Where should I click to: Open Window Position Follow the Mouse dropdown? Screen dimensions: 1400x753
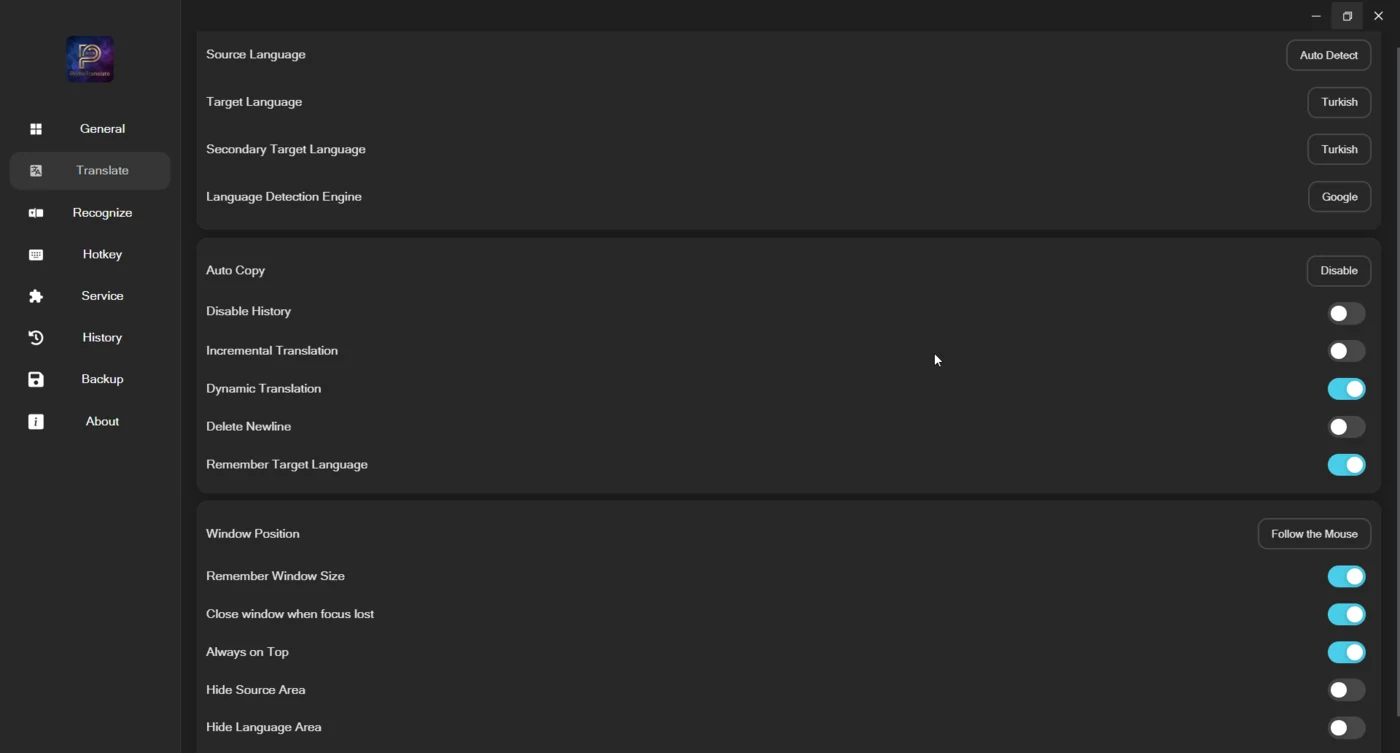(x=1314, y=534)
